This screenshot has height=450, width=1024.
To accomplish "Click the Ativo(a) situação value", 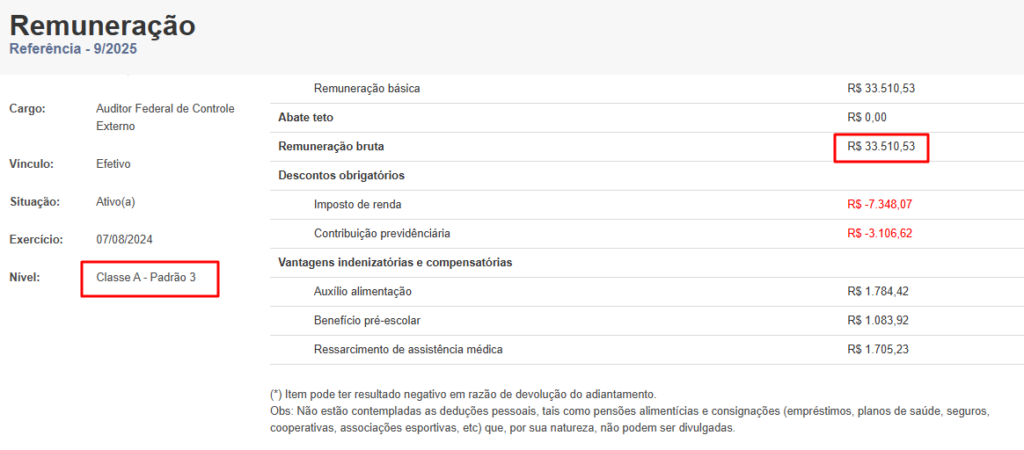I will click(x=115, y=202).
